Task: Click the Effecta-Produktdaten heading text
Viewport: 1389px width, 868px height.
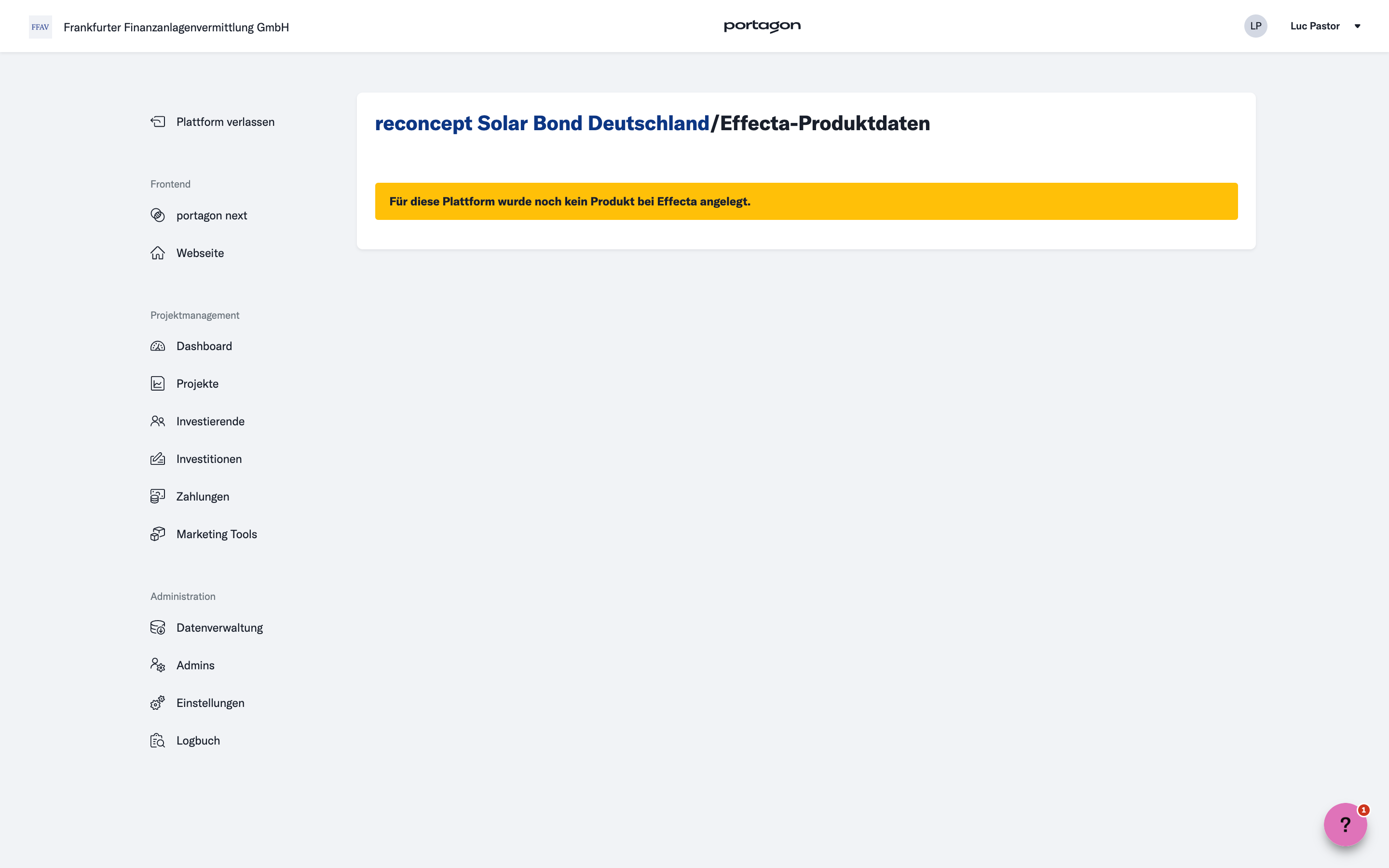Action: click(x=825, y=123)
